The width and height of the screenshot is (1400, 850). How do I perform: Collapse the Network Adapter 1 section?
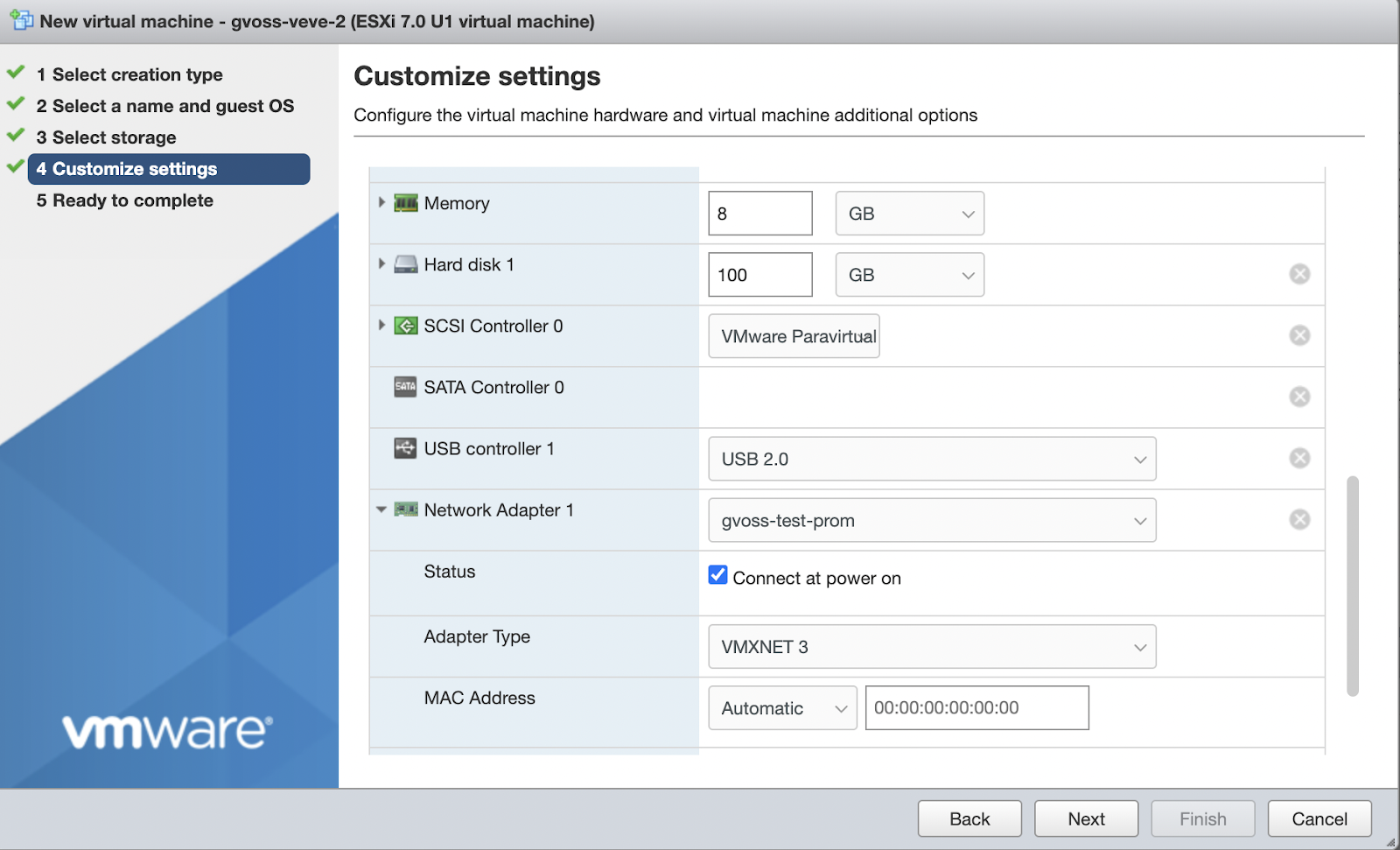point(381,509)
